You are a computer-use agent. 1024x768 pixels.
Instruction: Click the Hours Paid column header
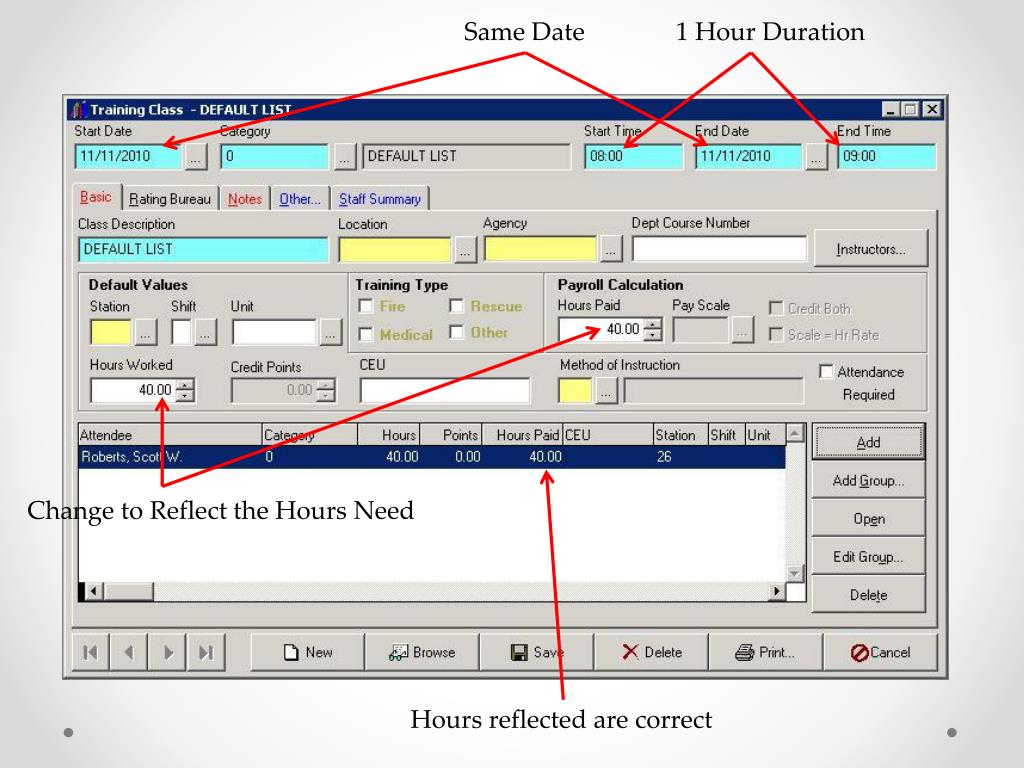[522, 435]
